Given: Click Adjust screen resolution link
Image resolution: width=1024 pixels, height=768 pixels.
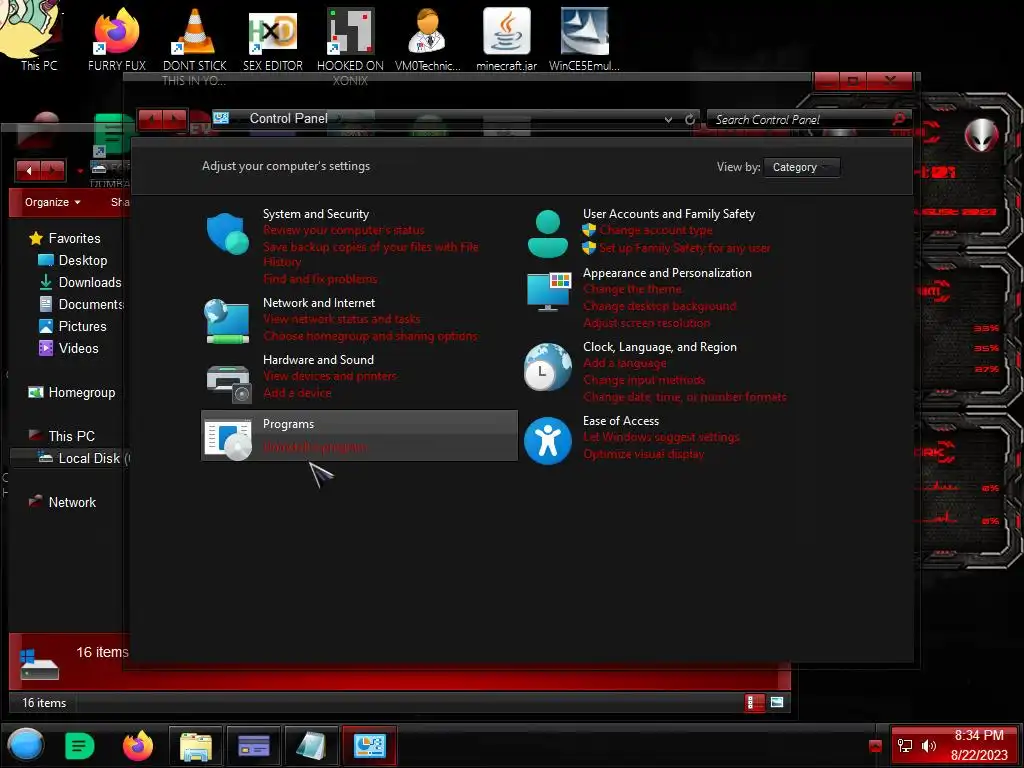Looking at the screenshot, I should (647, 323).
